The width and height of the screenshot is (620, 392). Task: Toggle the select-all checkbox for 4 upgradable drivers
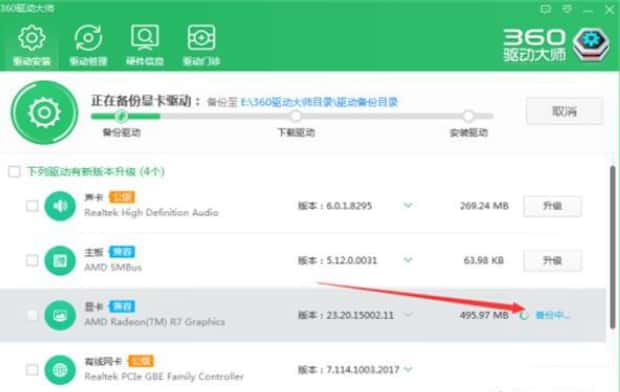14,172
